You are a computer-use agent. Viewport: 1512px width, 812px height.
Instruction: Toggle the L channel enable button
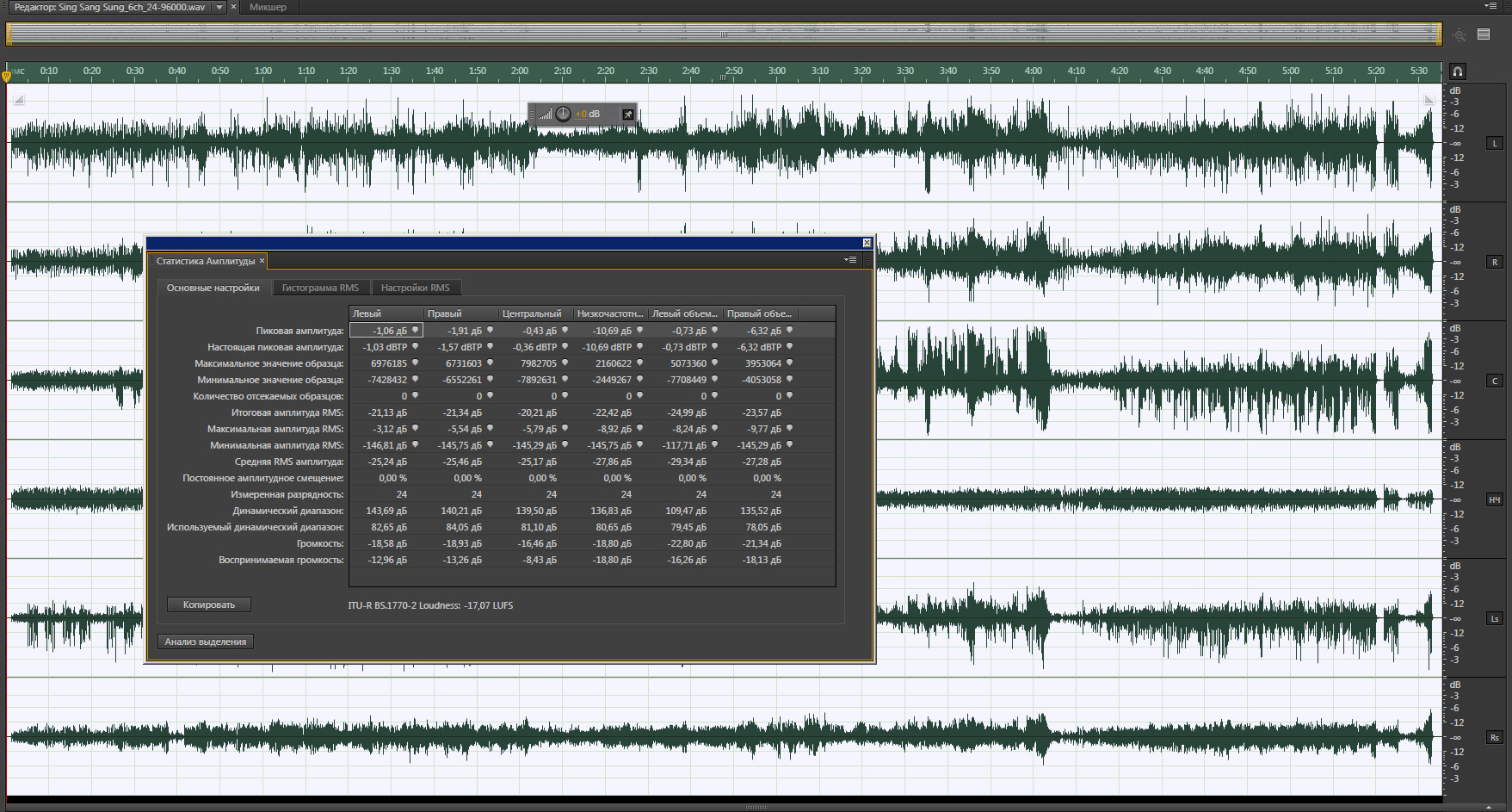coord(1495,143)
